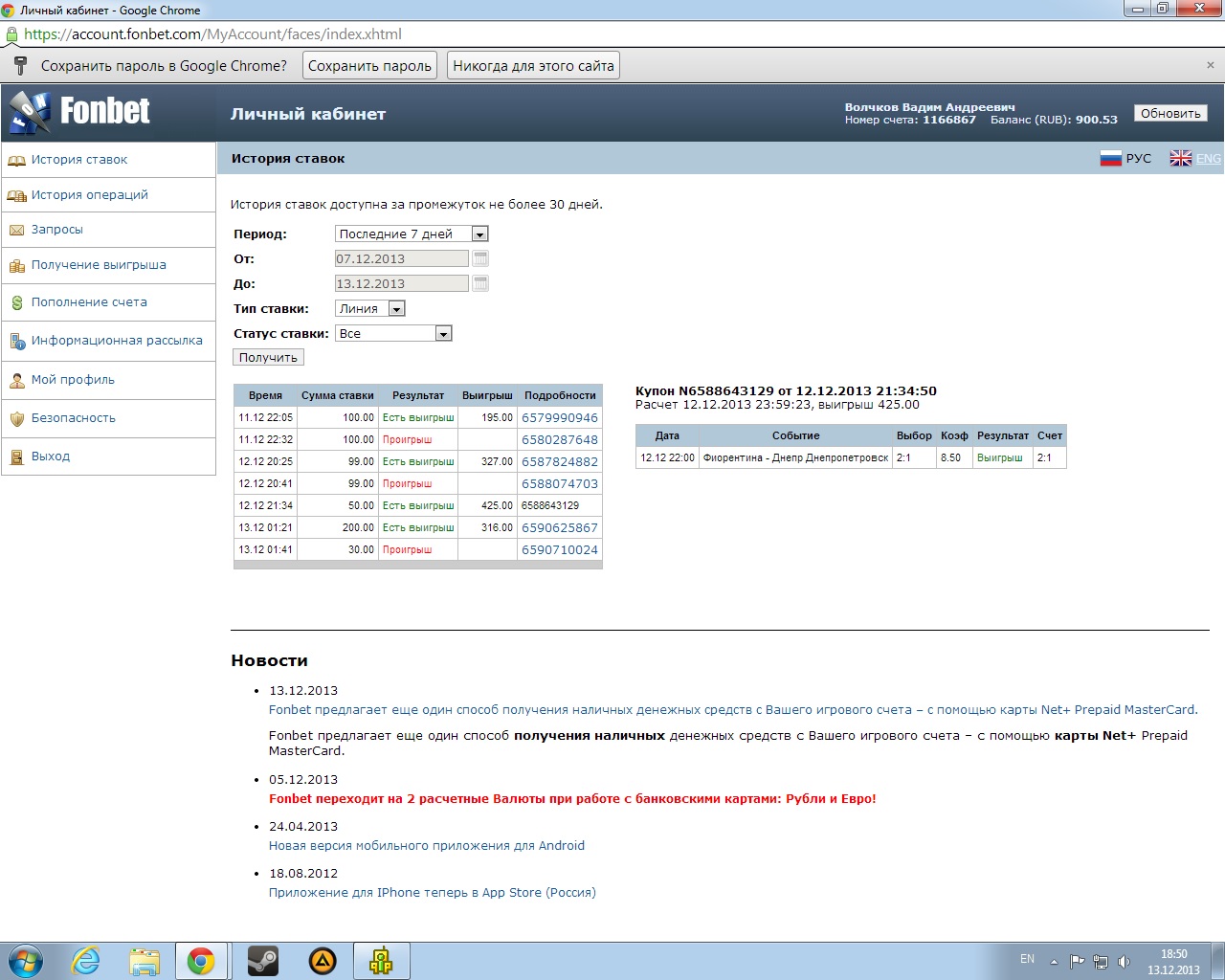Click the browser address bar URL
Screen dimensions: 1225x980
pyautogui.click(x=212, y=34)
